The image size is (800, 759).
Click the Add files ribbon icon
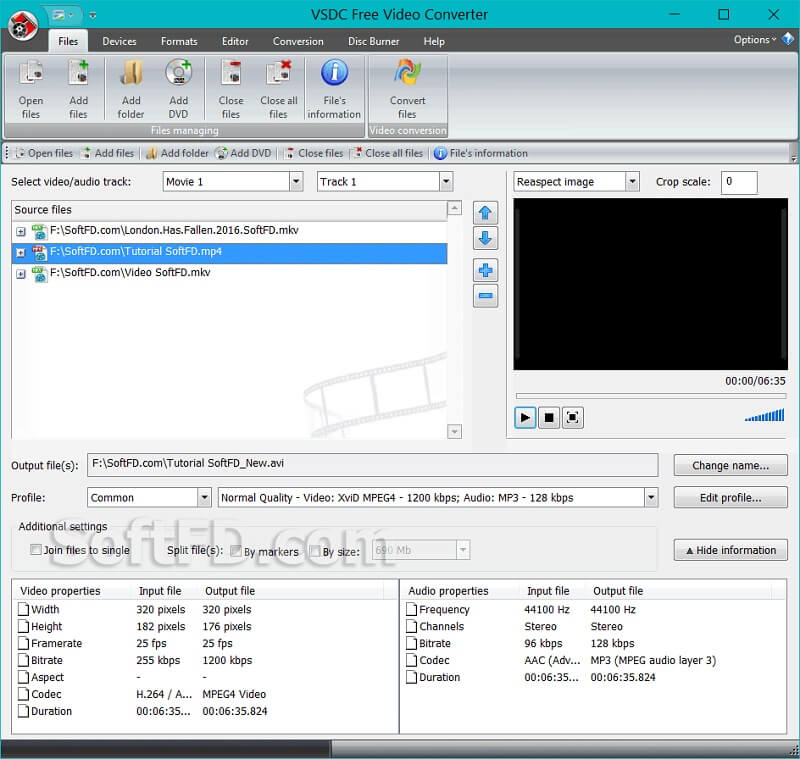coord(78,88)
